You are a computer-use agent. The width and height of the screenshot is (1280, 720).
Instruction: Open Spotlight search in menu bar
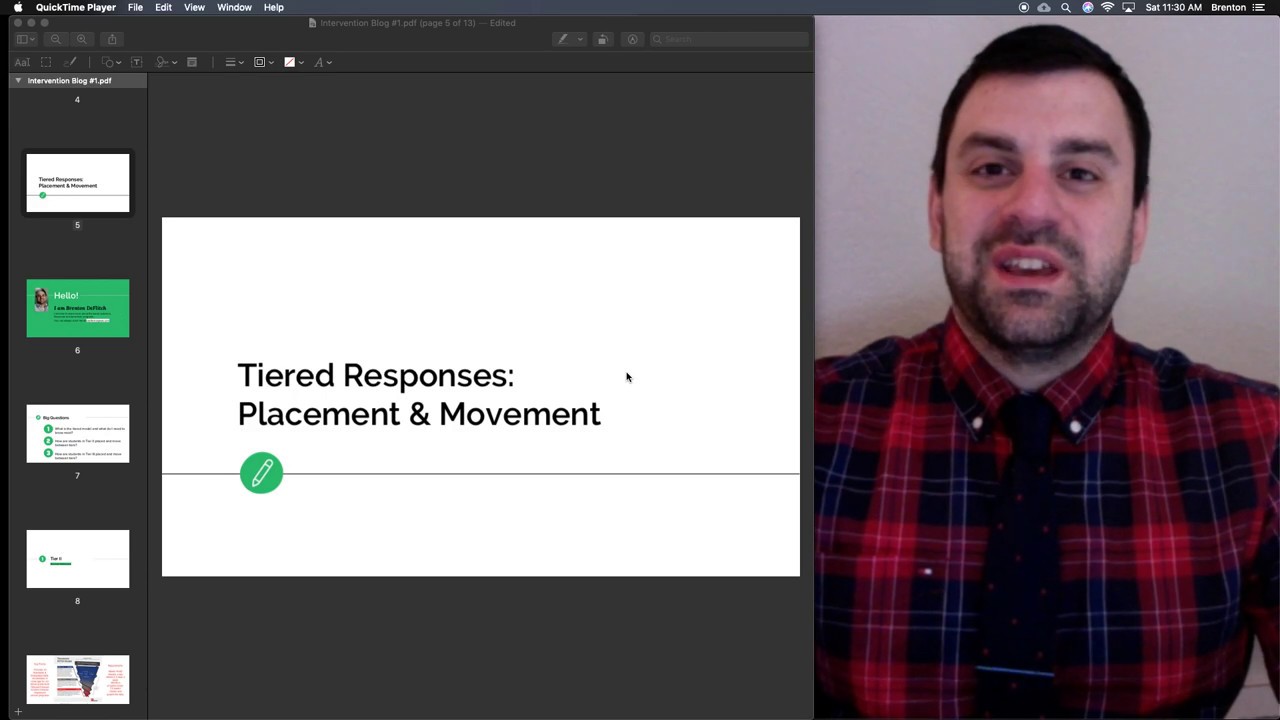coord(1066,7)
